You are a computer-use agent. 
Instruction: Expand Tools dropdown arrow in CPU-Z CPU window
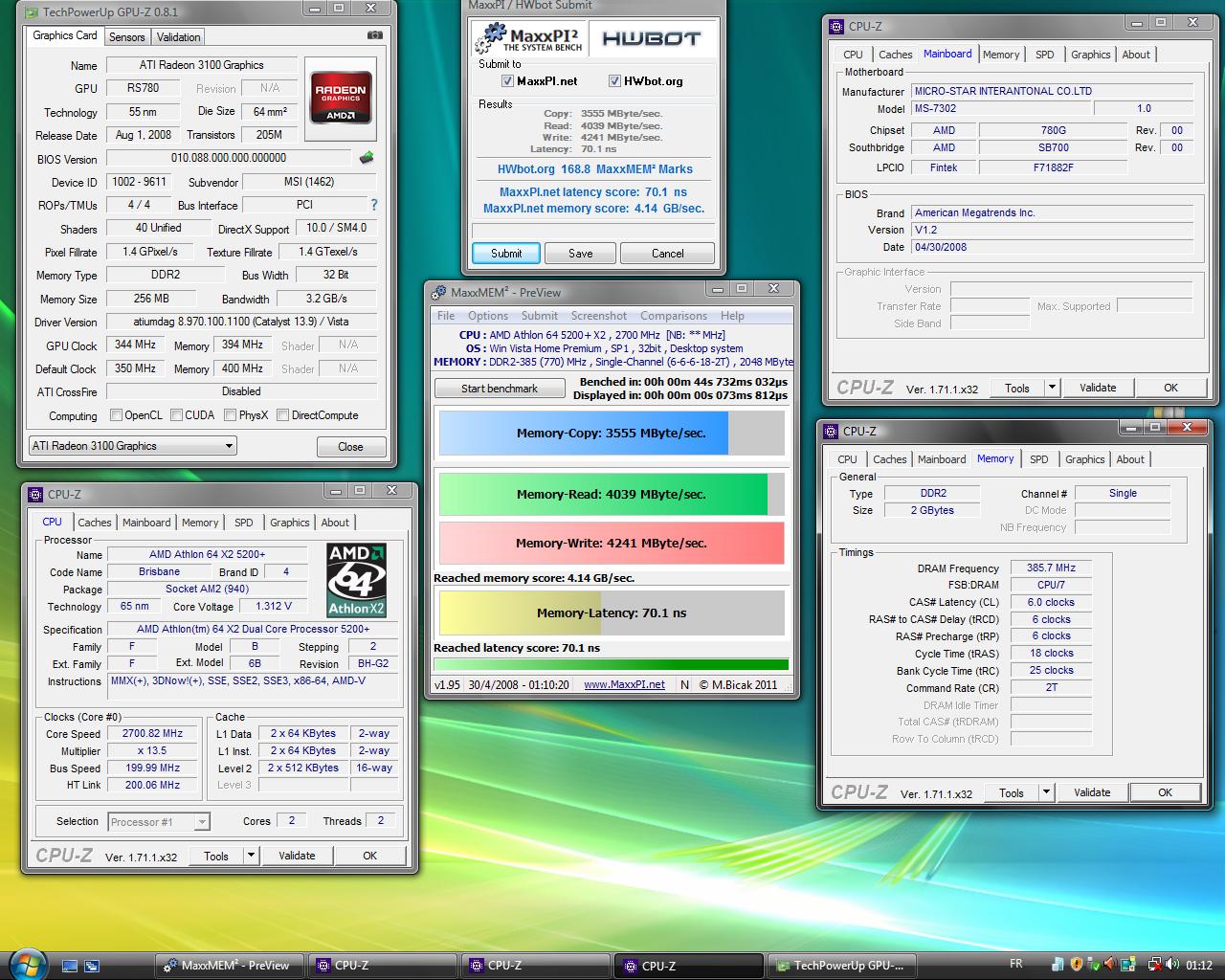tap(251, 856)
